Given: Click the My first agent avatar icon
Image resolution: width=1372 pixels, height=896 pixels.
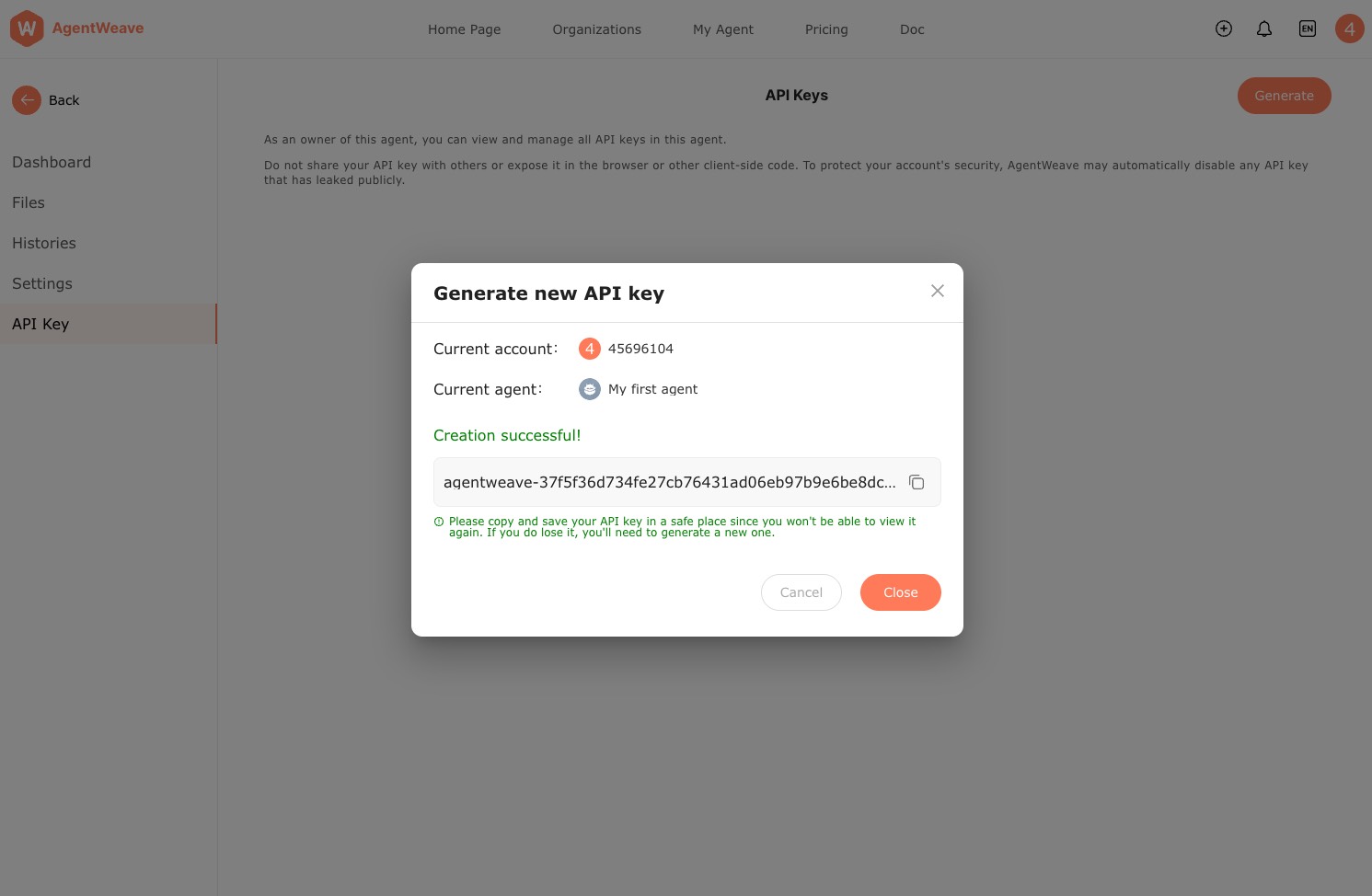Looking at the screenshot, I should (x=590, y=389).
